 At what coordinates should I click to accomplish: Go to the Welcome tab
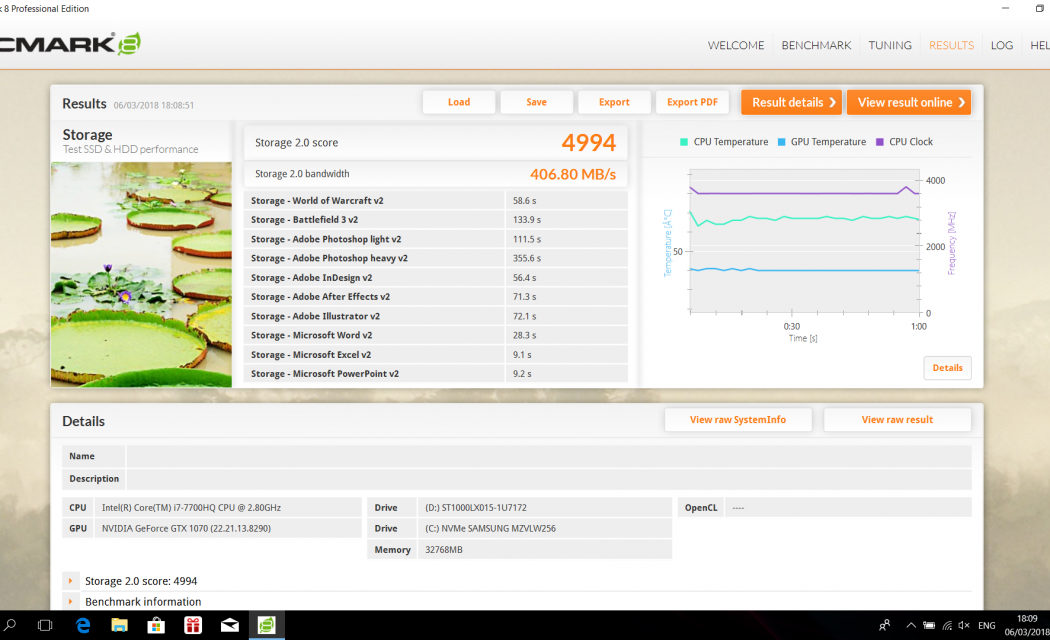(736, 46)
